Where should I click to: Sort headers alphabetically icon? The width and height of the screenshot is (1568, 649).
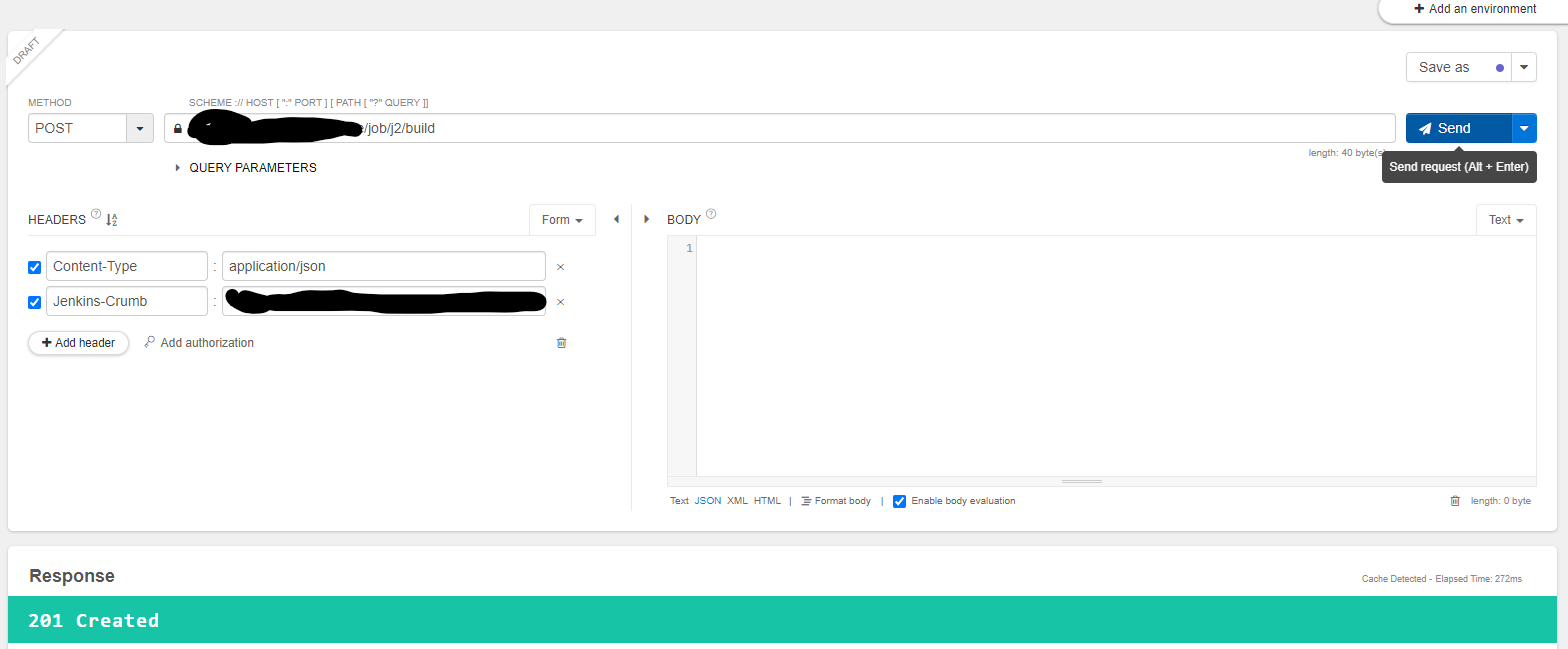coord(112,220)
